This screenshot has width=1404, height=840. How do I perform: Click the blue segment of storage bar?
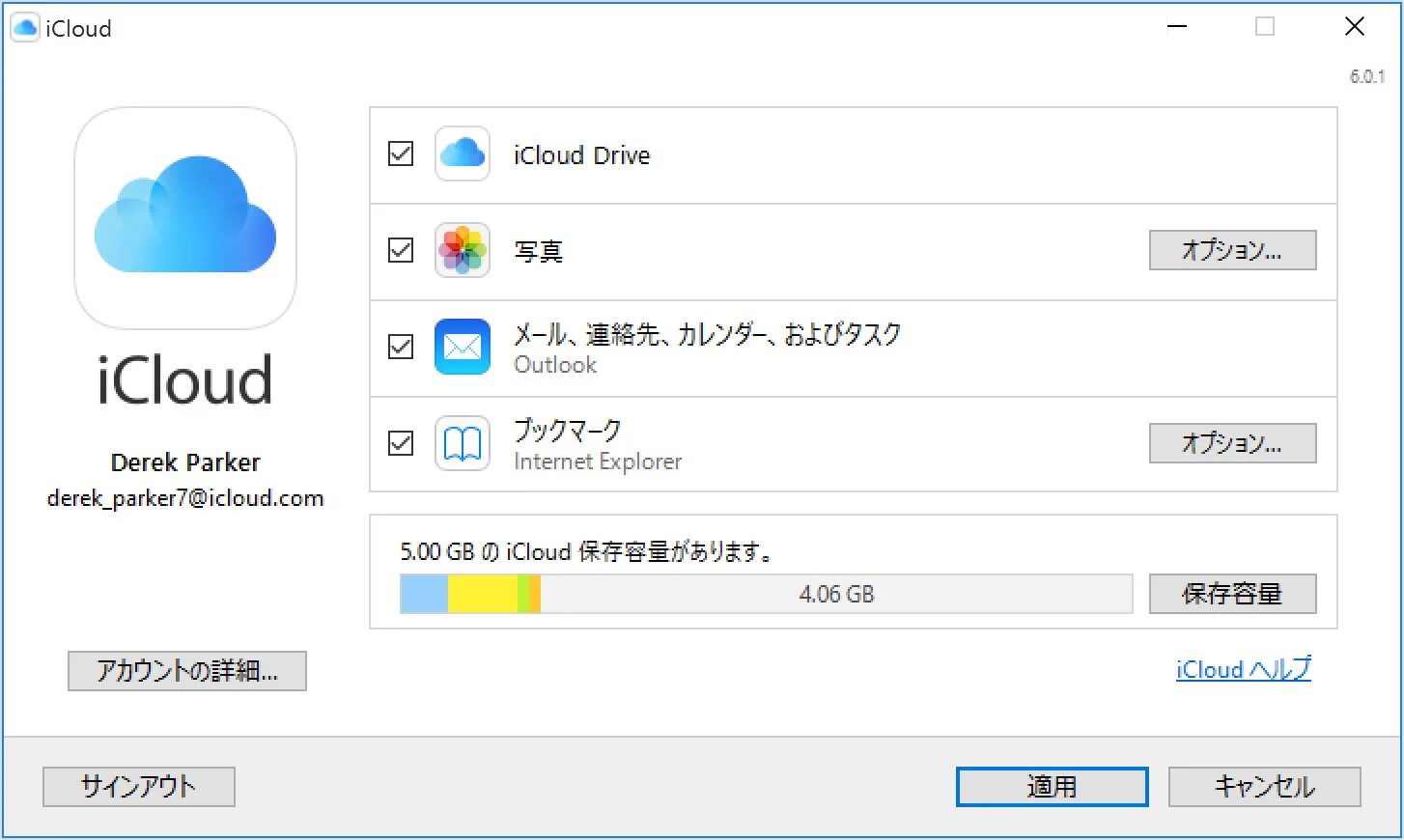tap(424, 594)
